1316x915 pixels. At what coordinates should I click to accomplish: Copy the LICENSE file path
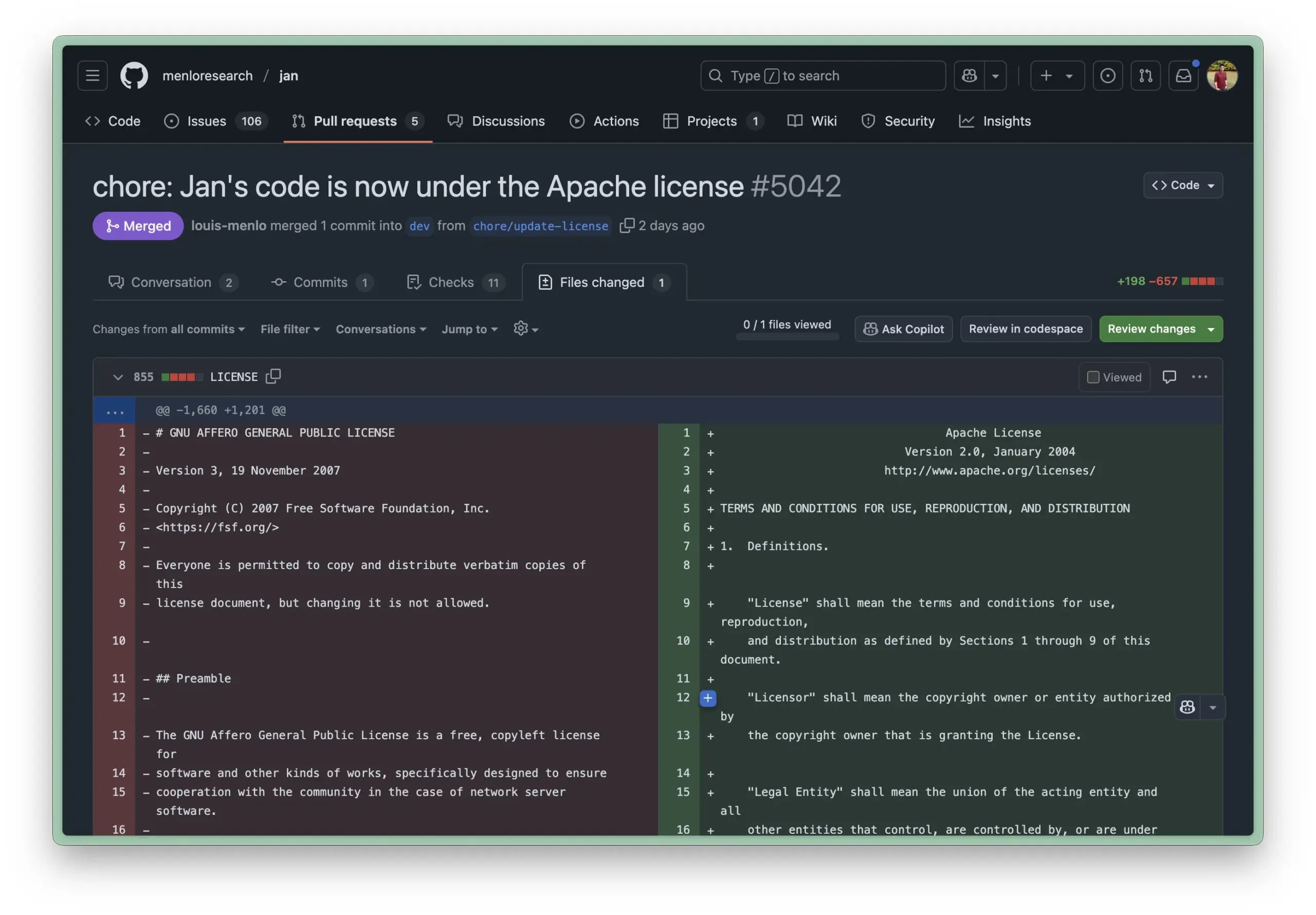click(273, 377)
